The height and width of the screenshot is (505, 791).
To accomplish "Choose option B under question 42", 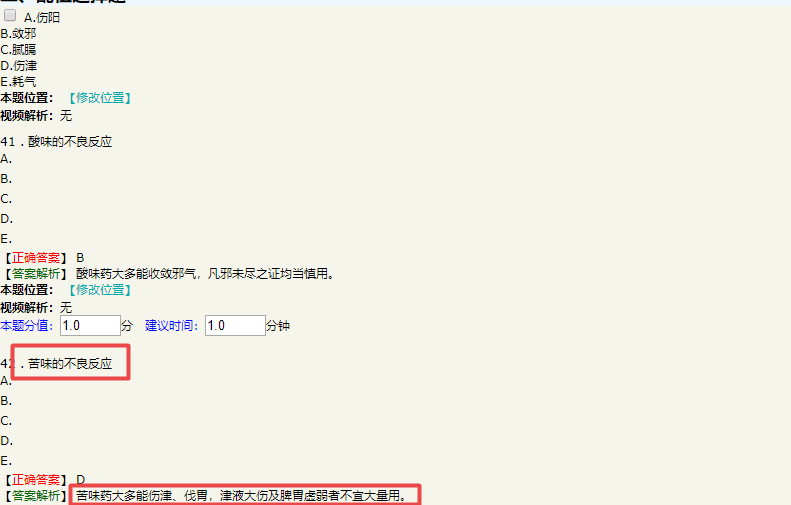I will tap(6, 401).
